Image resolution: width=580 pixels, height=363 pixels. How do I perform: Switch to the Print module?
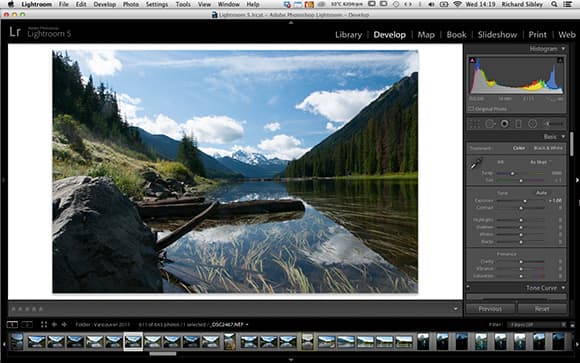[x=537, y=35]
